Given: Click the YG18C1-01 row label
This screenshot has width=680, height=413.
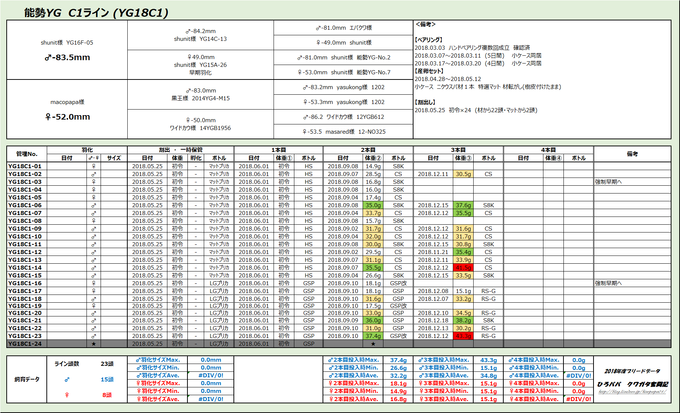Looking at the screenshot, I should pos(25,166).
